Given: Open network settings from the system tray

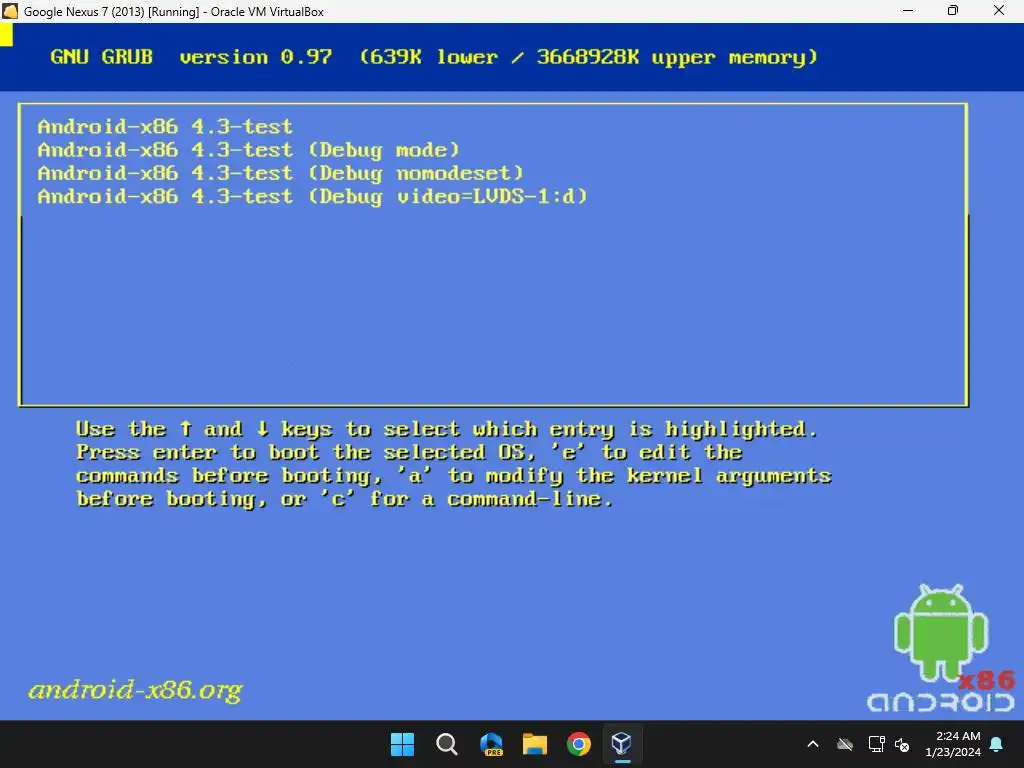Looking at the screenshot, I should 876,744.
